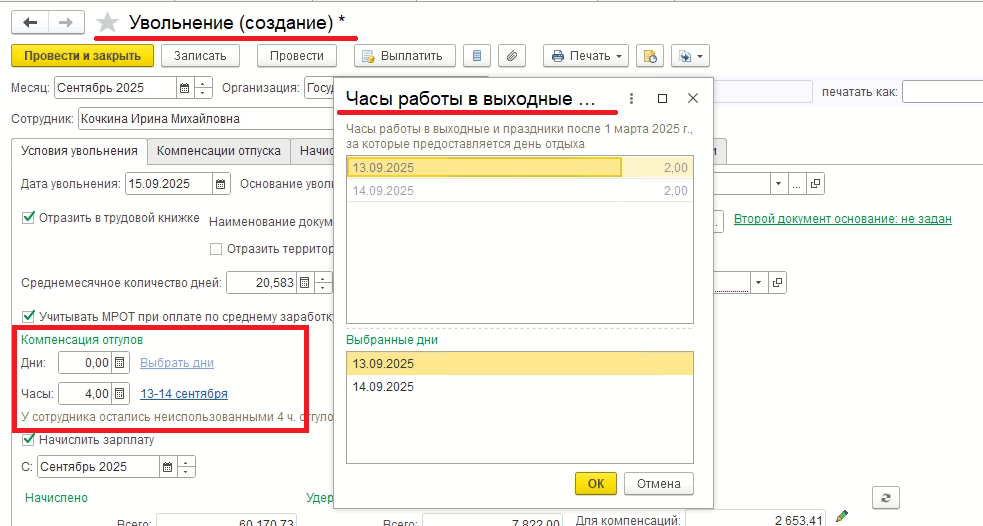Add document to favorites with star icon

coord(107,23)
